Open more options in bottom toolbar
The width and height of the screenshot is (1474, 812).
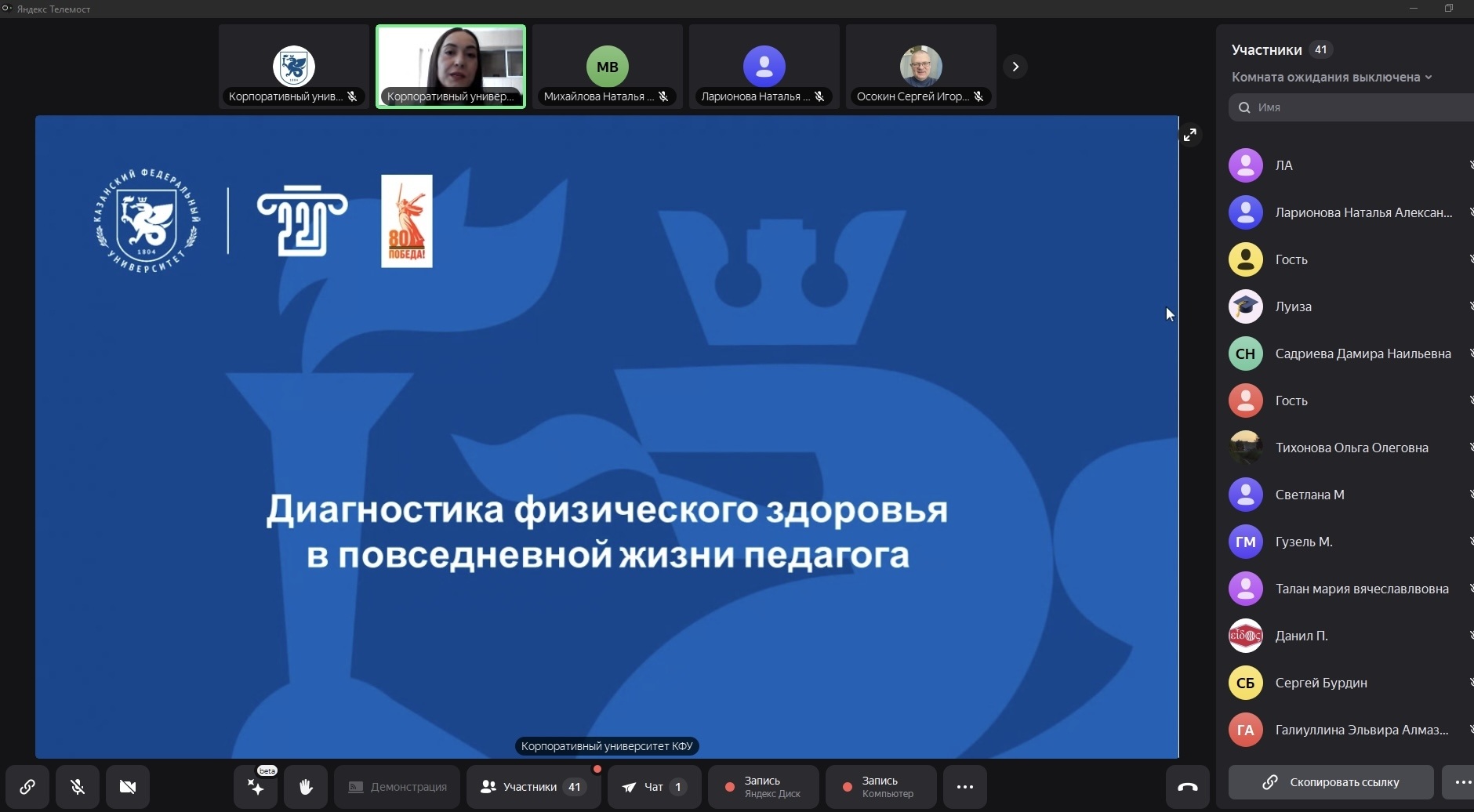pyautogui.click(x=965, y=786)
